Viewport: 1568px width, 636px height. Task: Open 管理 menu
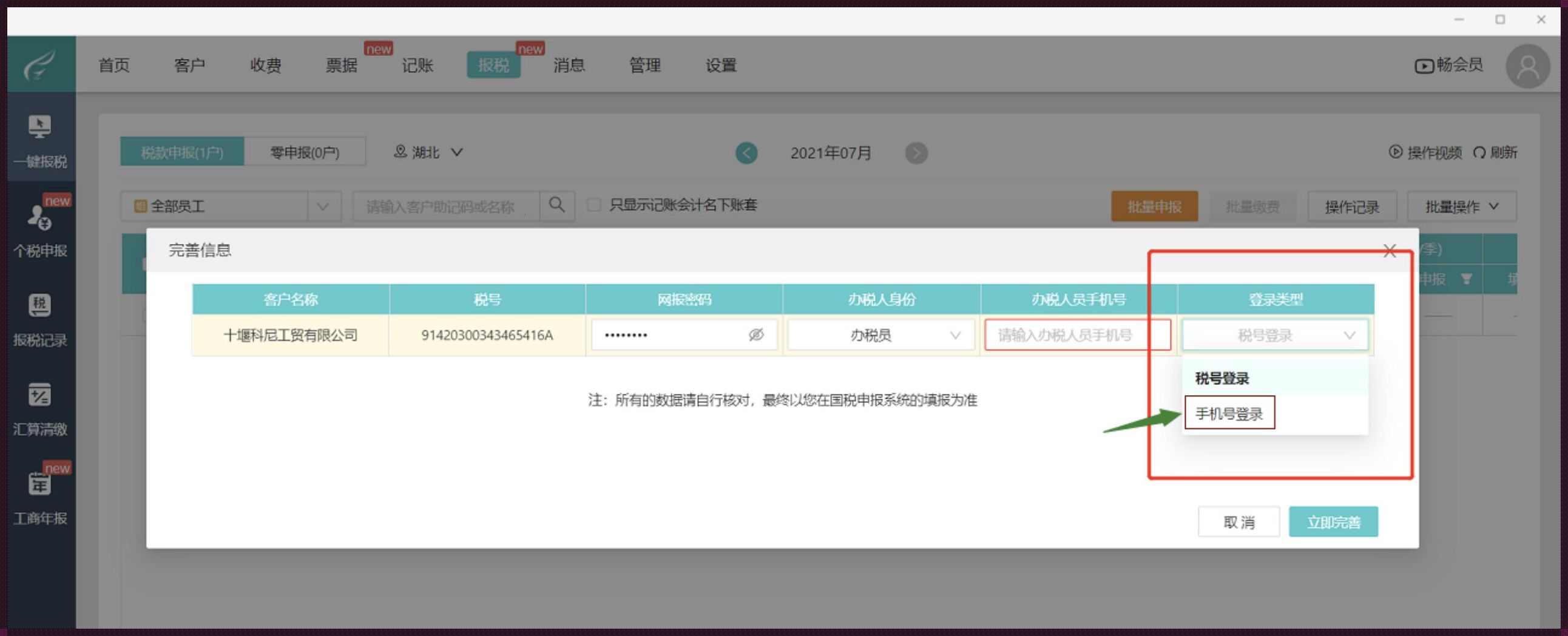[644, 65]
